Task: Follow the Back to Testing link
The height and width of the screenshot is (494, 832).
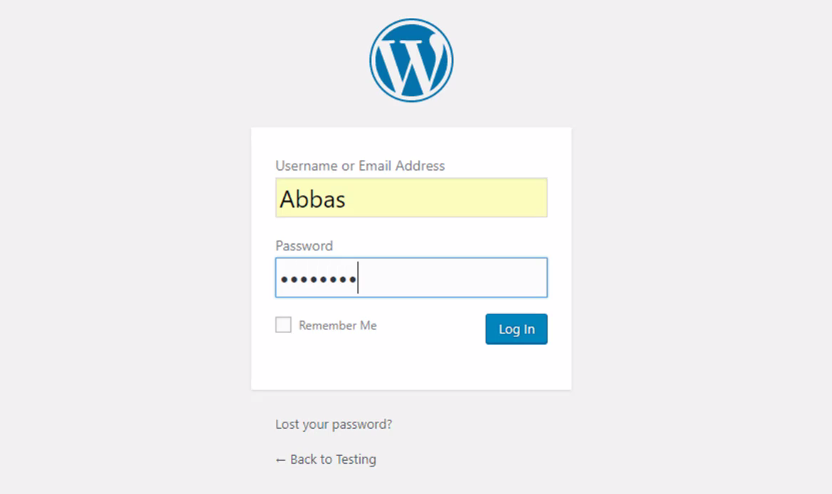Action: point(326,459)
